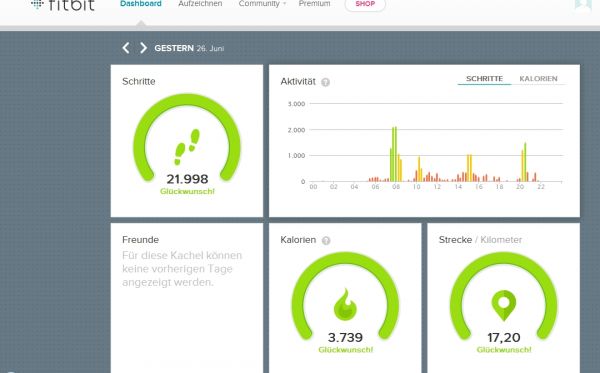
Task: Click the calorie flame icon
Action: (x=345, y=305)
